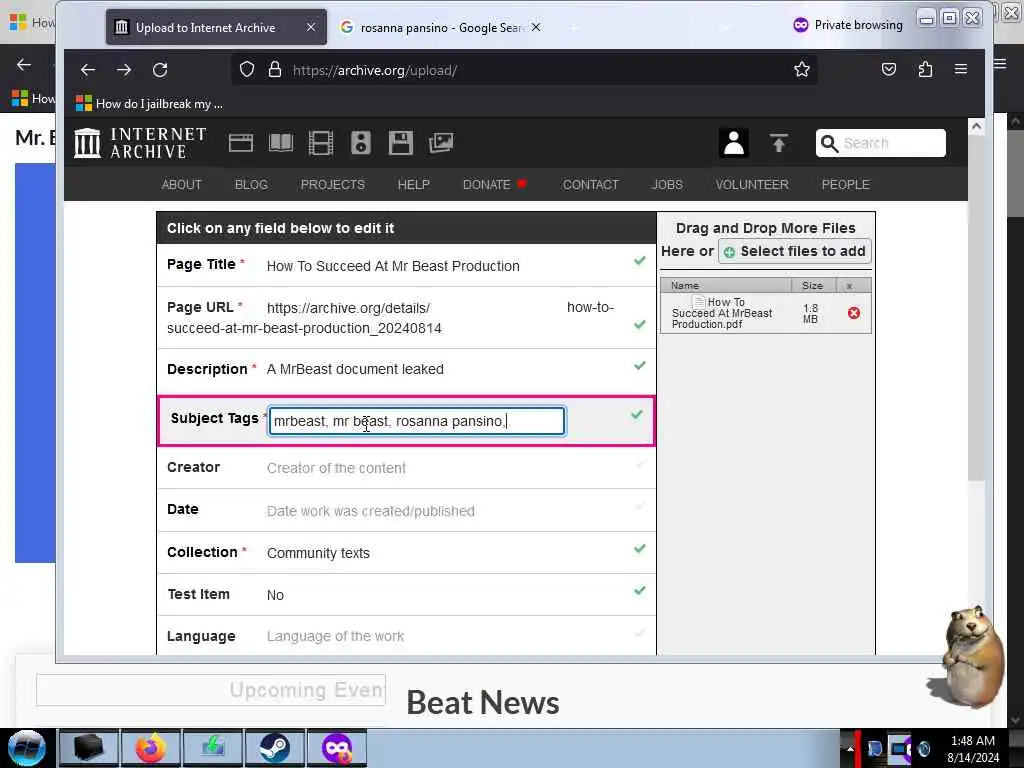
Task: Click the upload arrow icon
Action: [778, 143]
